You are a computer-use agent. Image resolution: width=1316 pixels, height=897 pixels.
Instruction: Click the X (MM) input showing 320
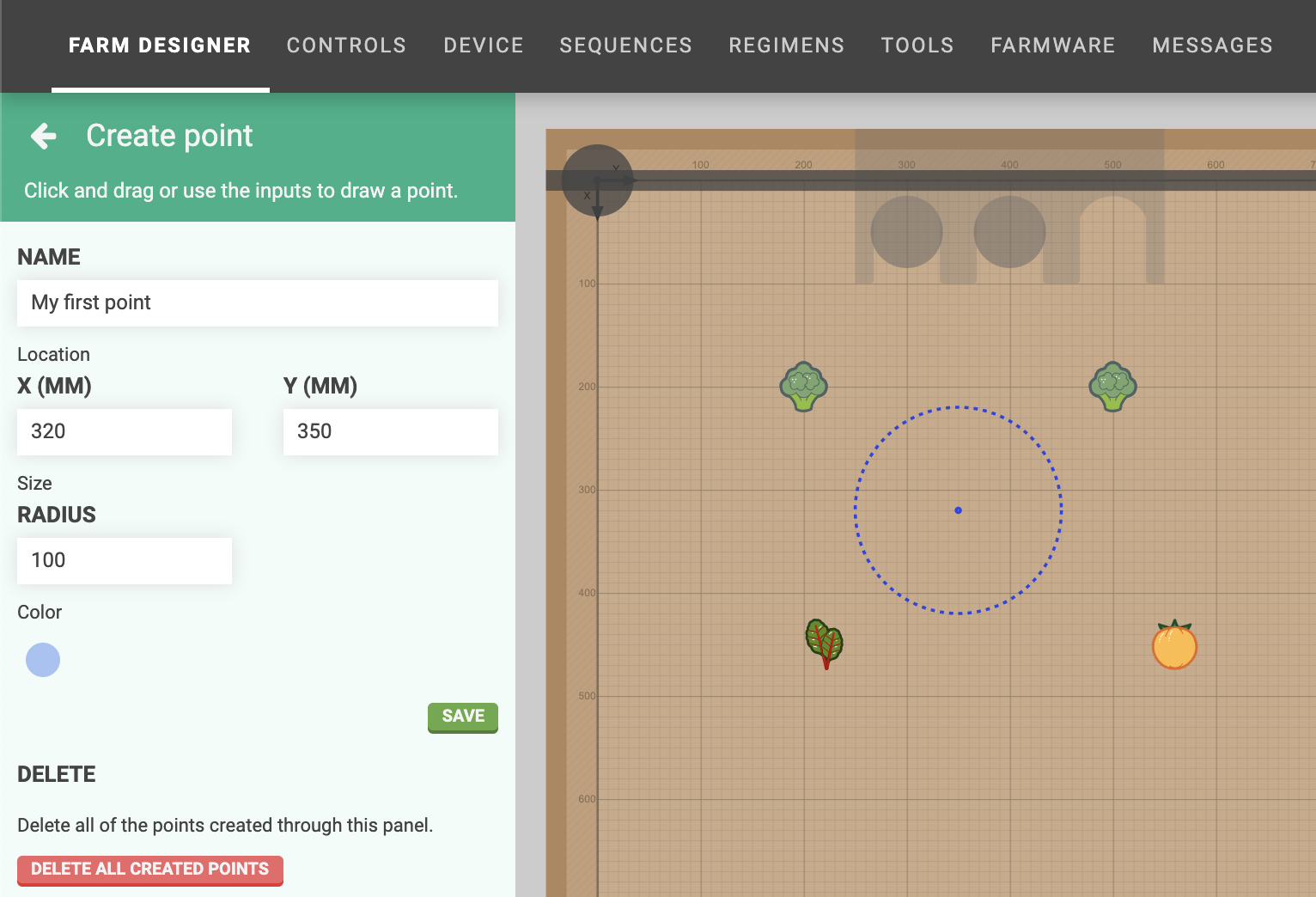tap(125, 431)
